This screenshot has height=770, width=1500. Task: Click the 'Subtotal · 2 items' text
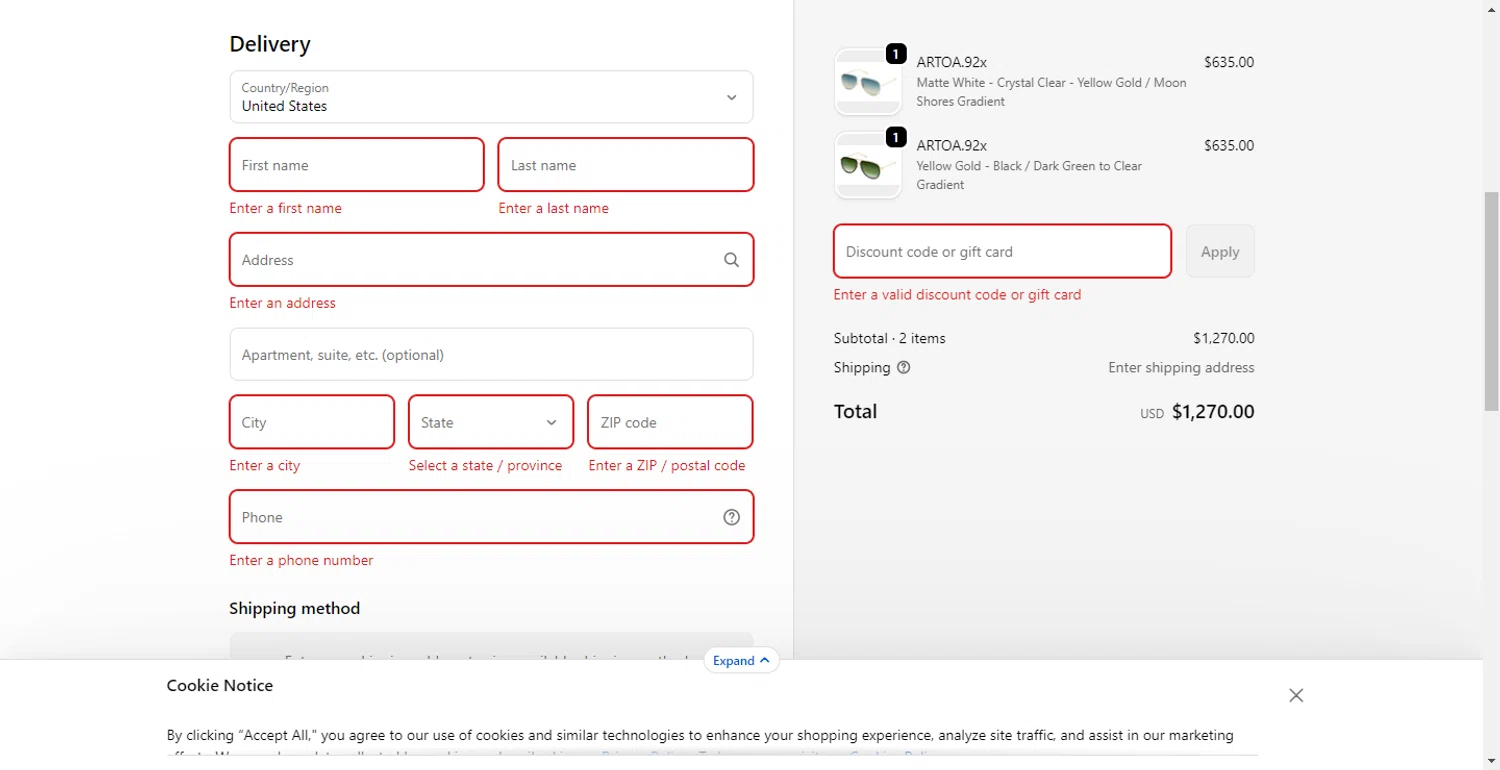(889, 338)
